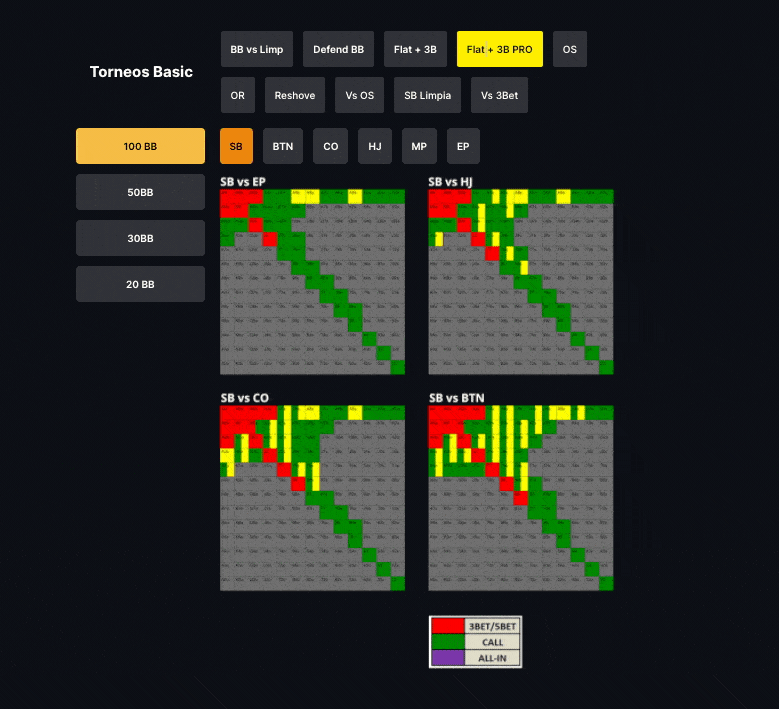Choose the 30BB stack size
The height and width of the screenshot is (709, 779).
(140, 238)
